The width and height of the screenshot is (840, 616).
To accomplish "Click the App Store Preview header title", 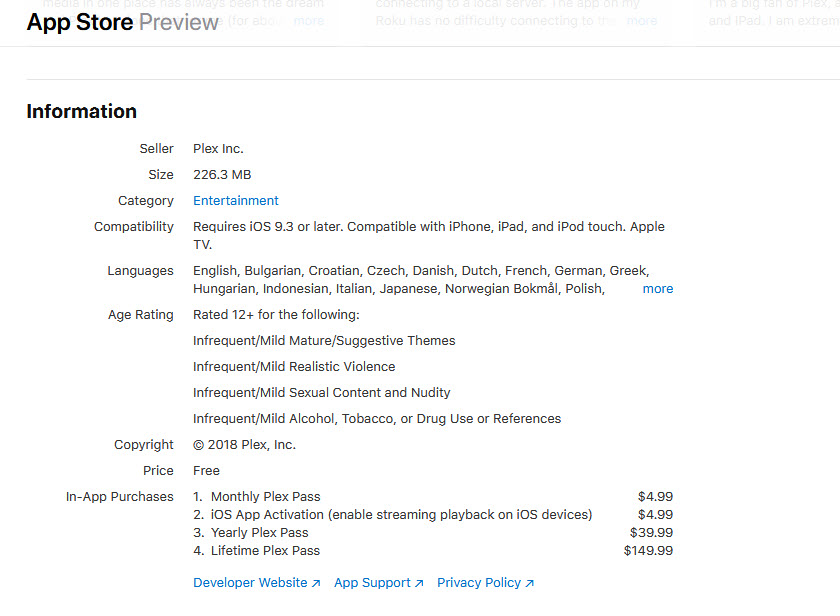I will pos(122,22).
